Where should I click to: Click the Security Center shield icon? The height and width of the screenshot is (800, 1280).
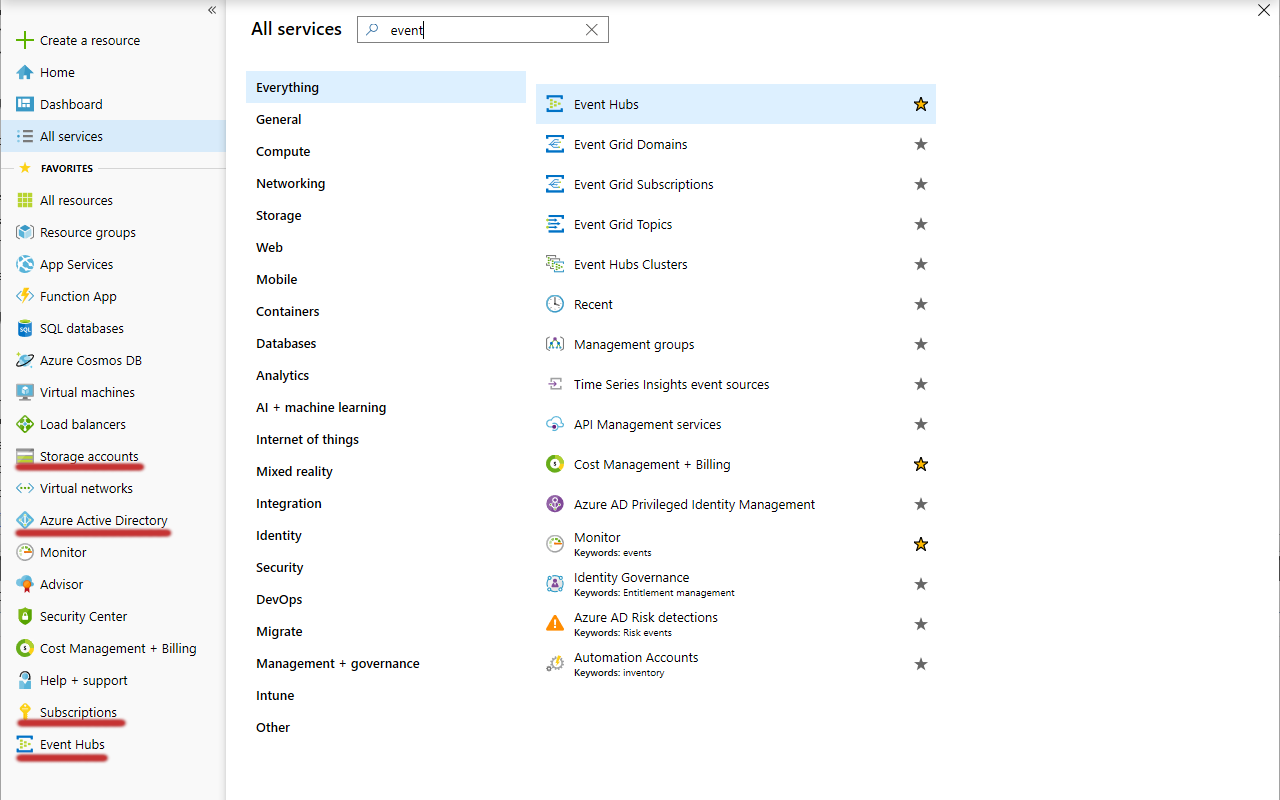click(25, 616)
